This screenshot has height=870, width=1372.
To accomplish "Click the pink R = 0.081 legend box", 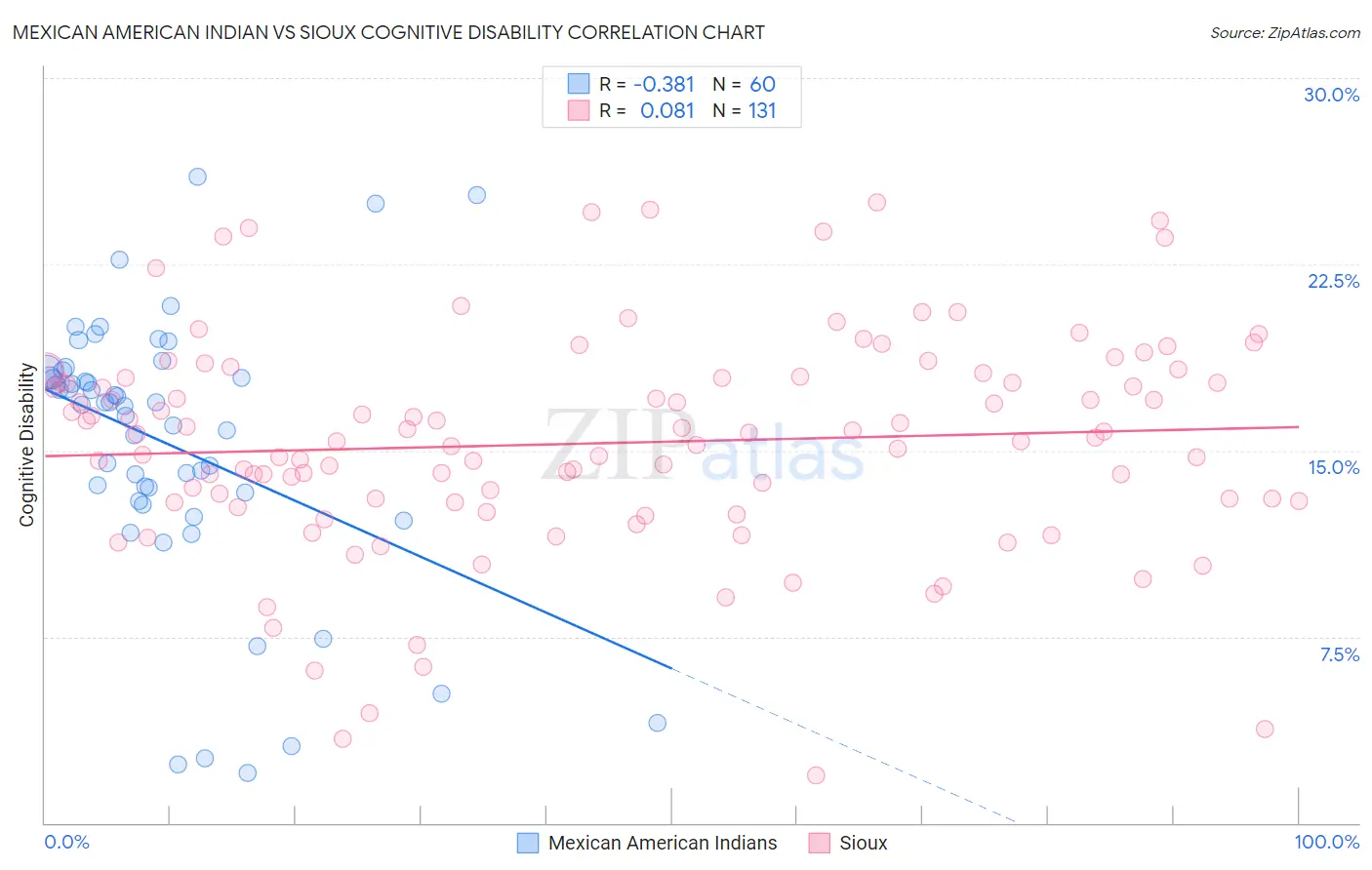I will (579, 110).
